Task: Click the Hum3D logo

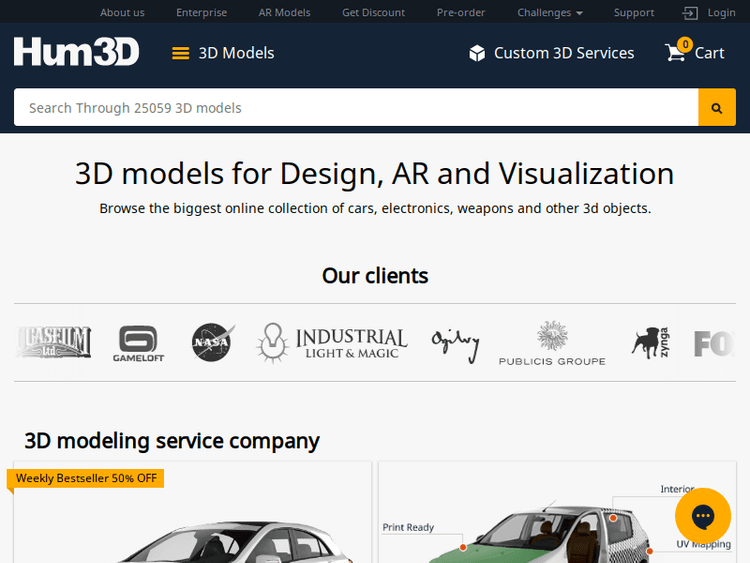Action: pos(76,52)
